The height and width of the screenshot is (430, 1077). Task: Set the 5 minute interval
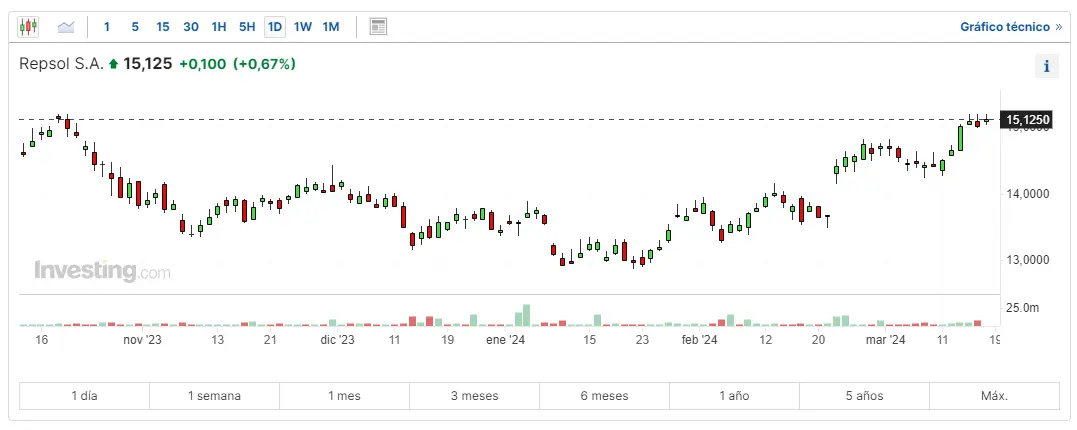point(135,27)
